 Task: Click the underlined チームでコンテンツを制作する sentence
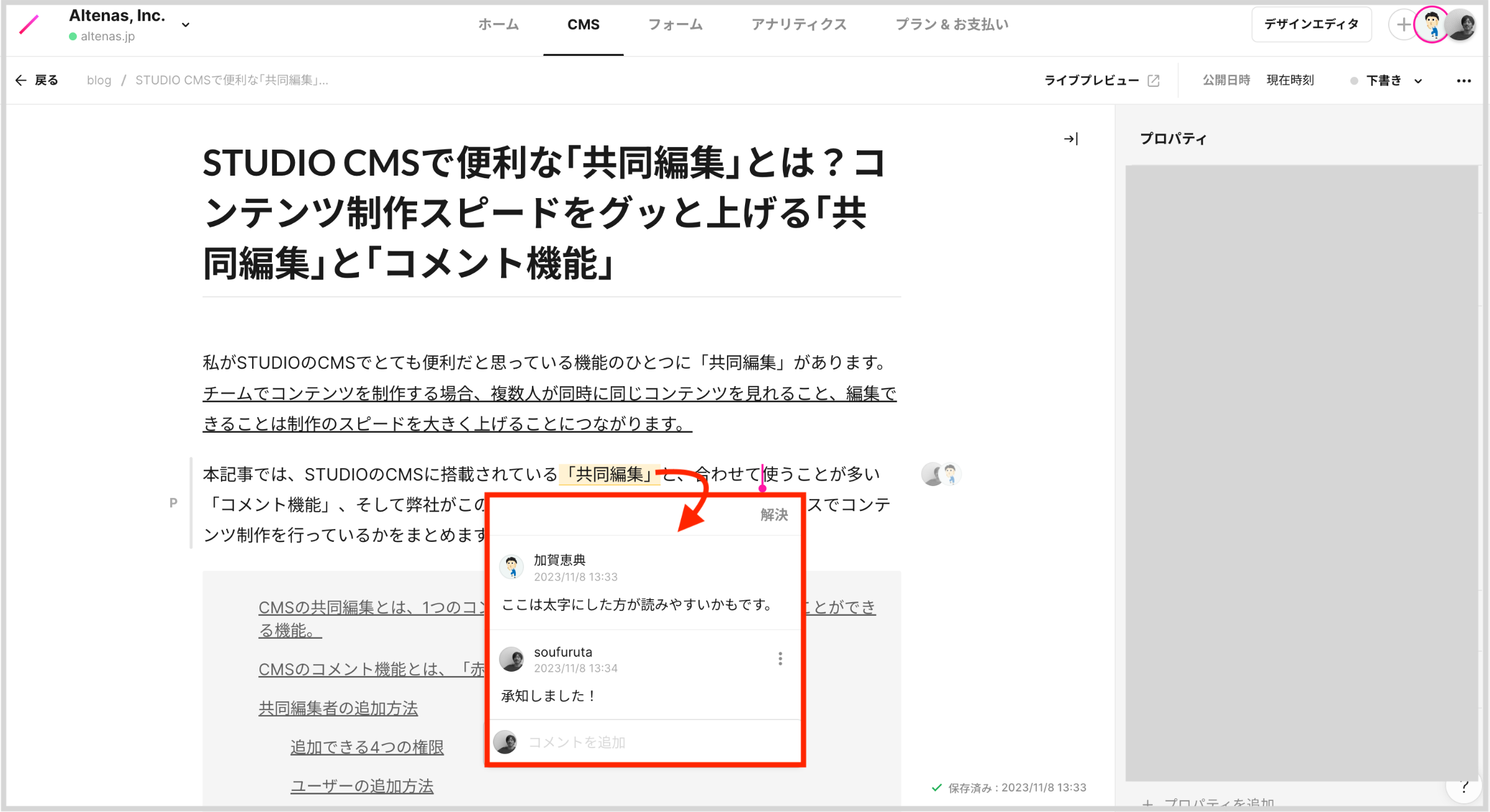[x=549, y=408]
